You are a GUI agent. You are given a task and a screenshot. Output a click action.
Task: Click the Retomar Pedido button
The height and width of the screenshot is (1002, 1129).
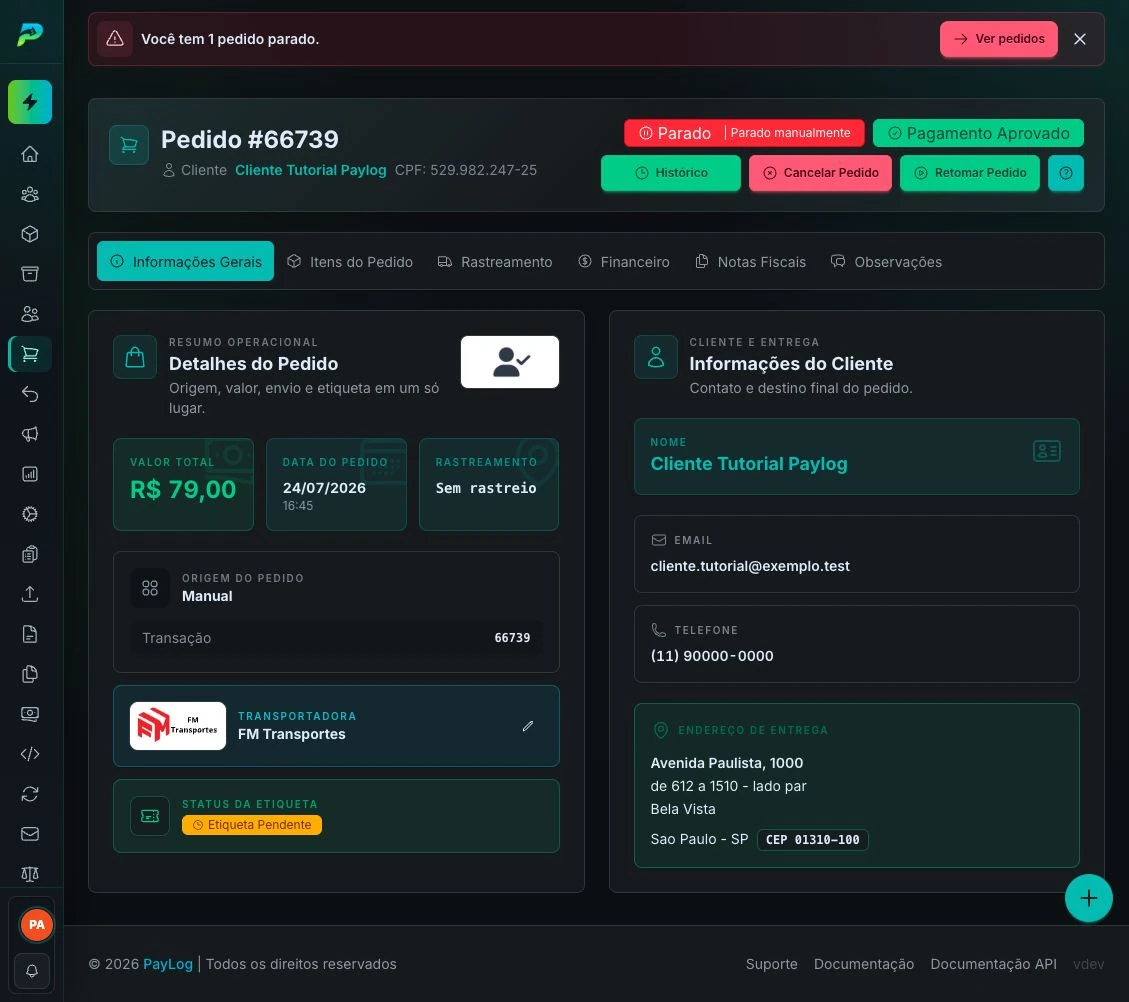(x=970, y=173)
